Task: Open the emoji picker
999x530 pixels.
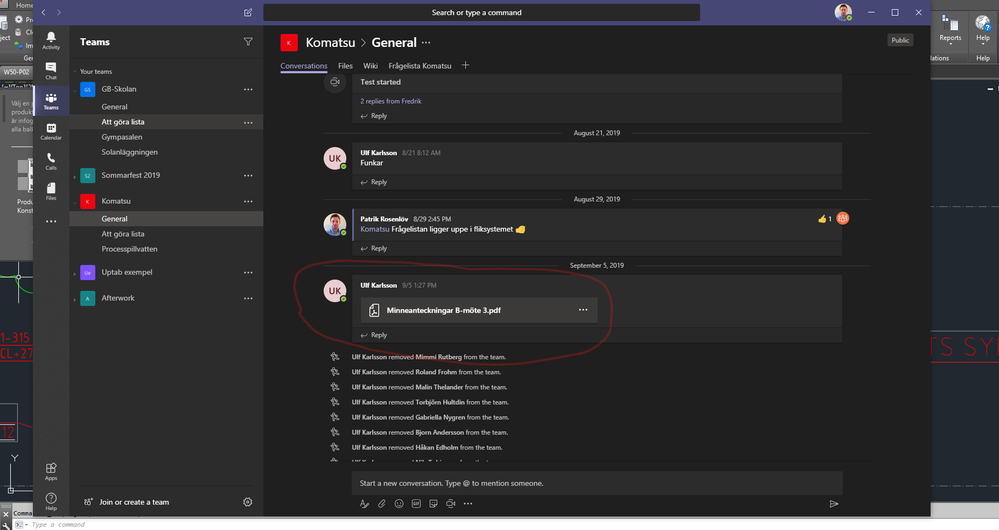Action: tap(399, 503)
